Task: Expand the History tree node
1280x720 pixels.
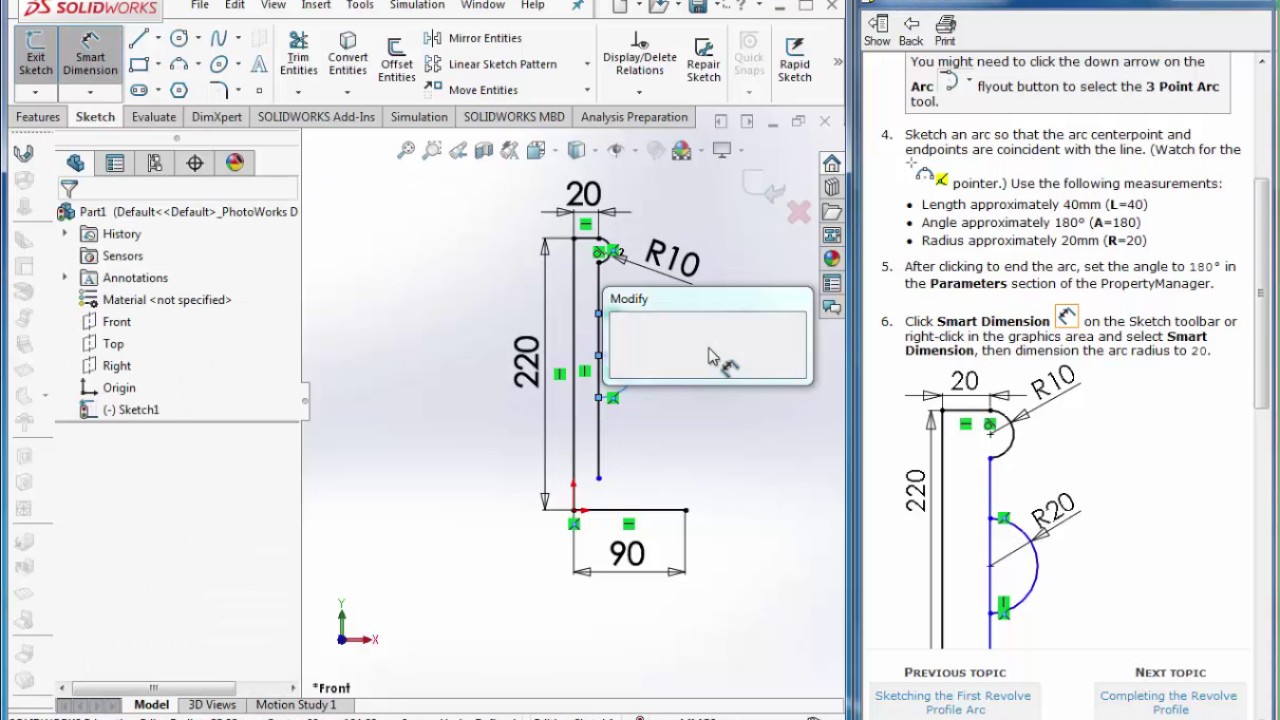Action: pyautogui.click(x=65, y=233)
